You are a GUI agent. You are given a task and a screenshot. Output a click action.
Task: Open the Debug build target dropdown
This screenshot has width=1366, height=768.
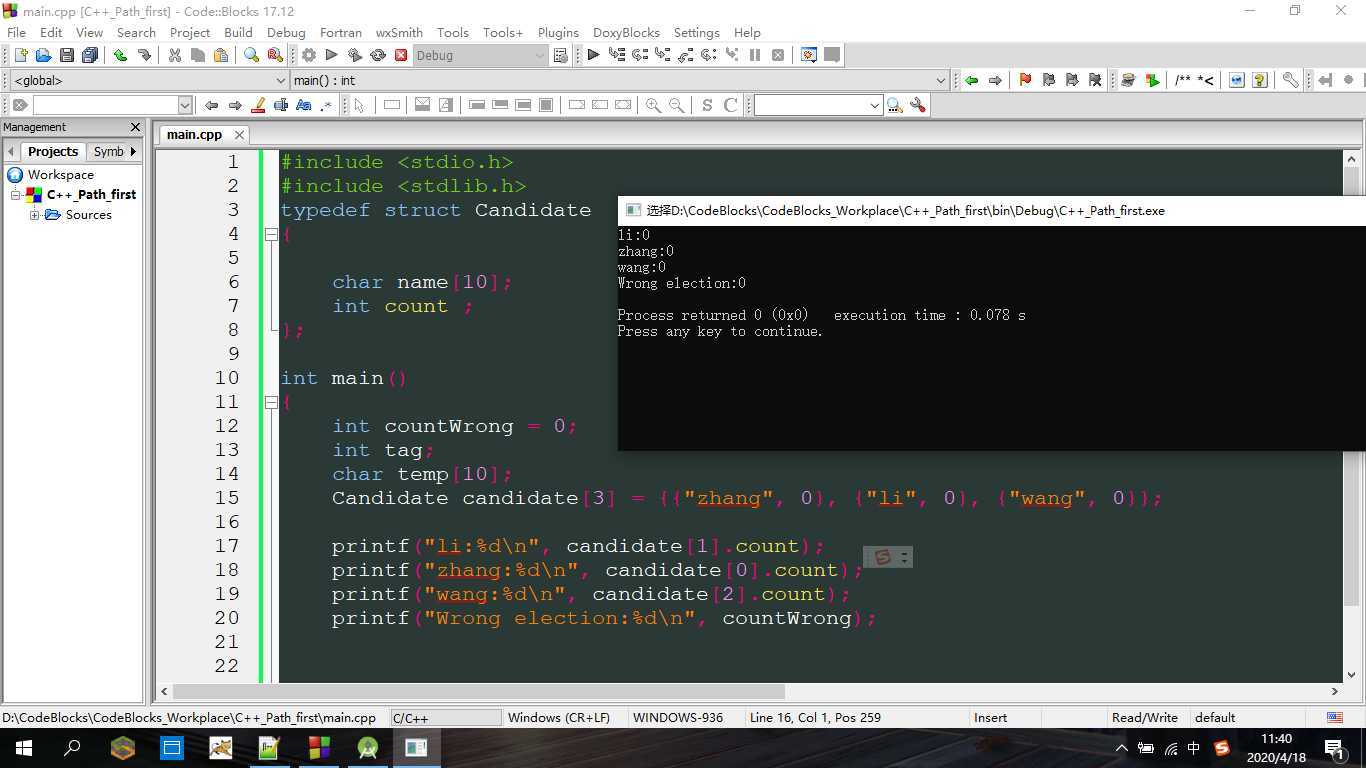coord(539,55)
